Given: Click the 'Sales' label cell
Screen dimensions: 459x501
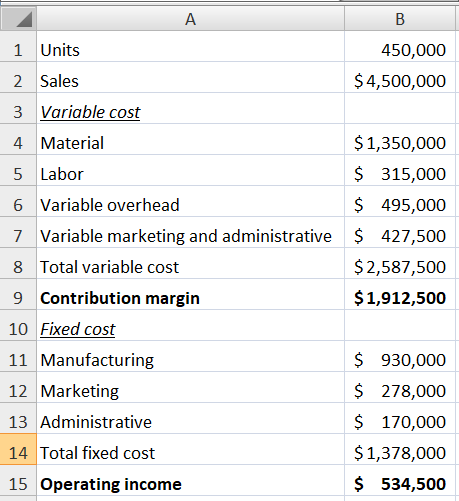Looking at the screenshot, I should (x=190, y=77).
